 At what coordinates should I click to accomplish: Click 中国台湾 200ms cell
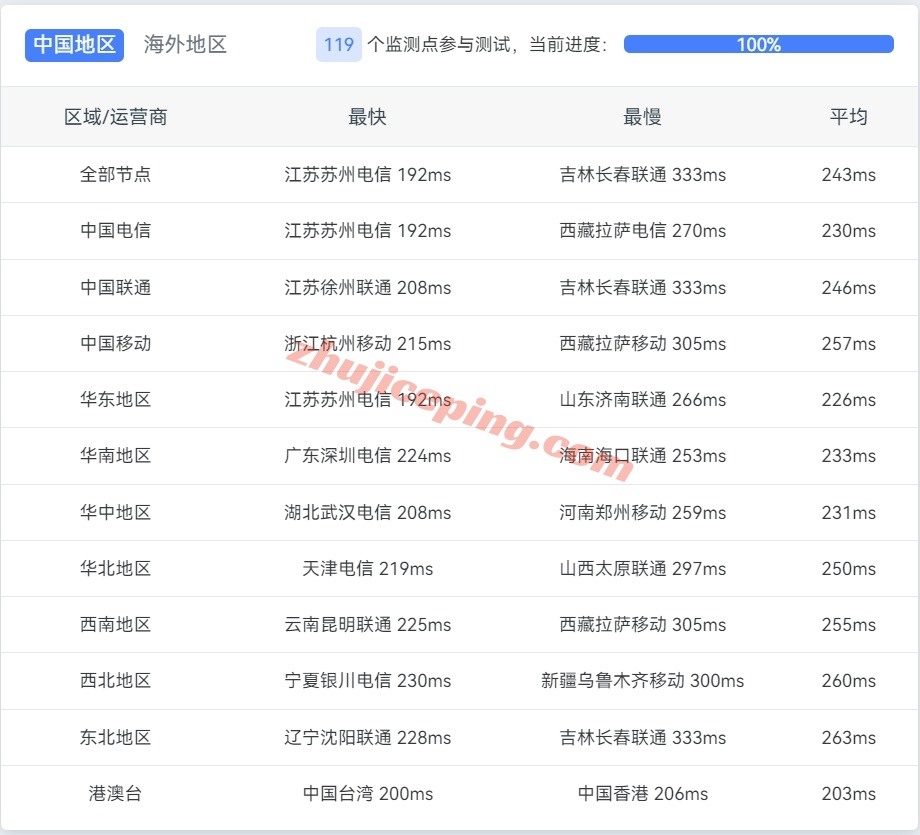tap(367, 793)
